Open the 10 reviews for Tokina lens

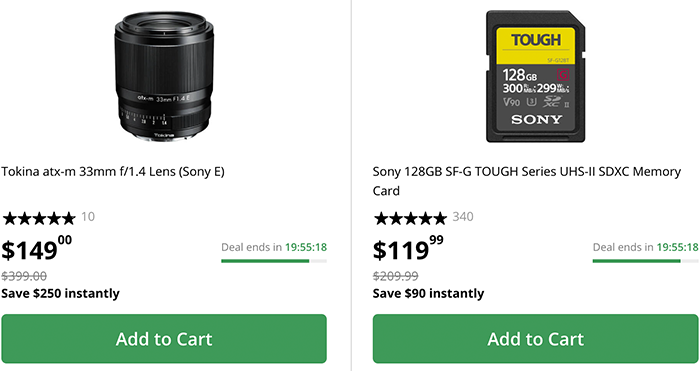point(88,217)
